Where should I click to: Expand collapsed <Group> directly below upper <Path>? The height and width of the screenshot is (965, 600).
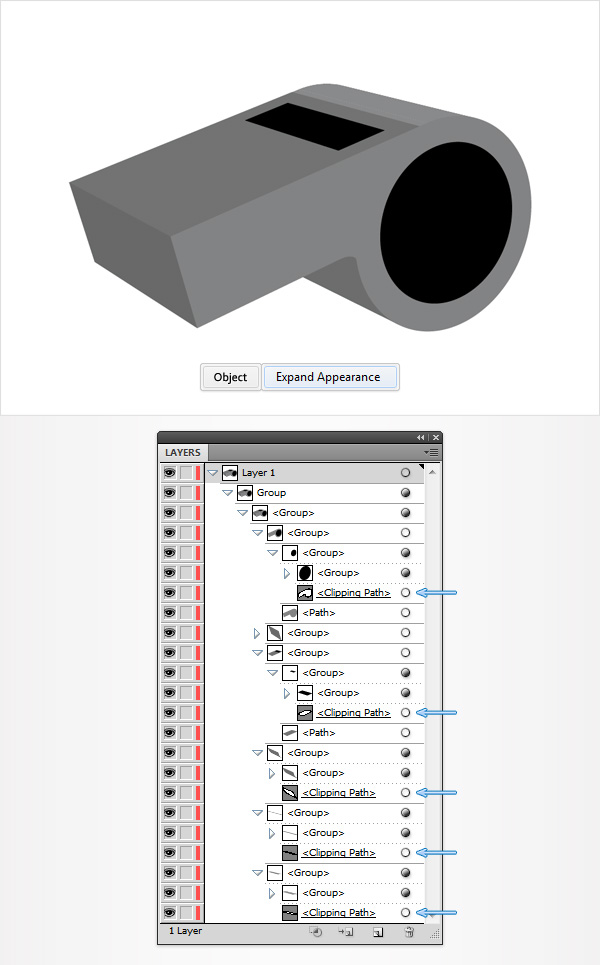coord(257,633)
